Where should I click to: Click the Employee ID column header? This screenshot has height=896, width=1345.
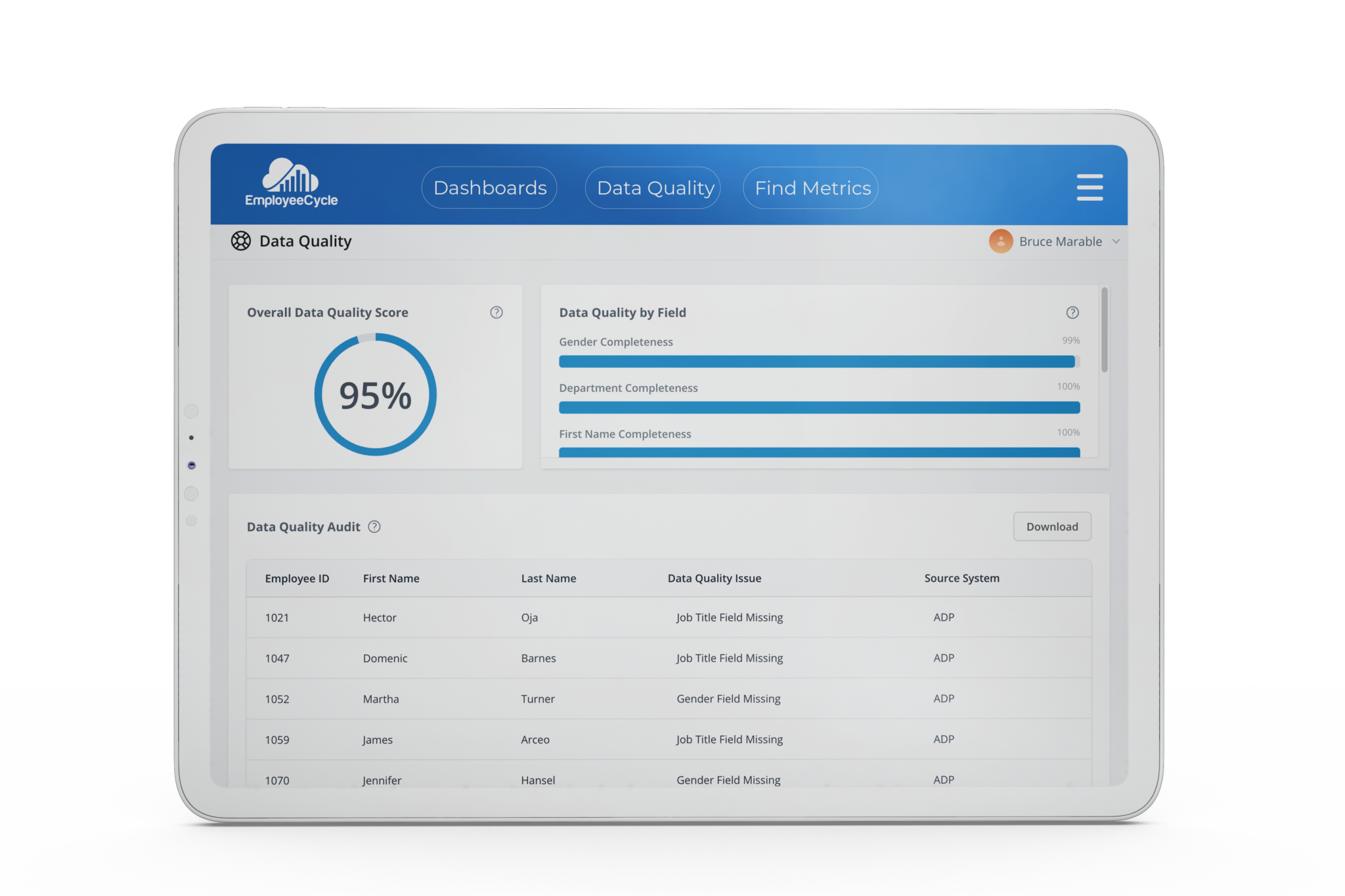tap(297, 578)
